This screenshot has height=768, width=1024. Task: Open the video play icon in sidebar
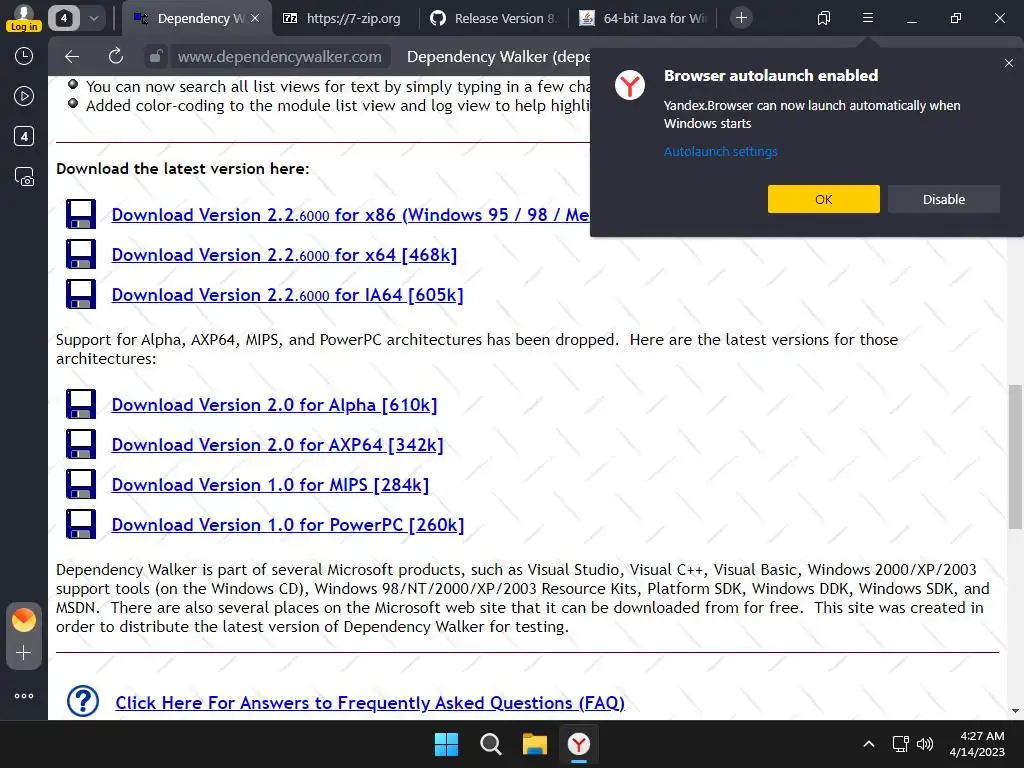[24, 96]
